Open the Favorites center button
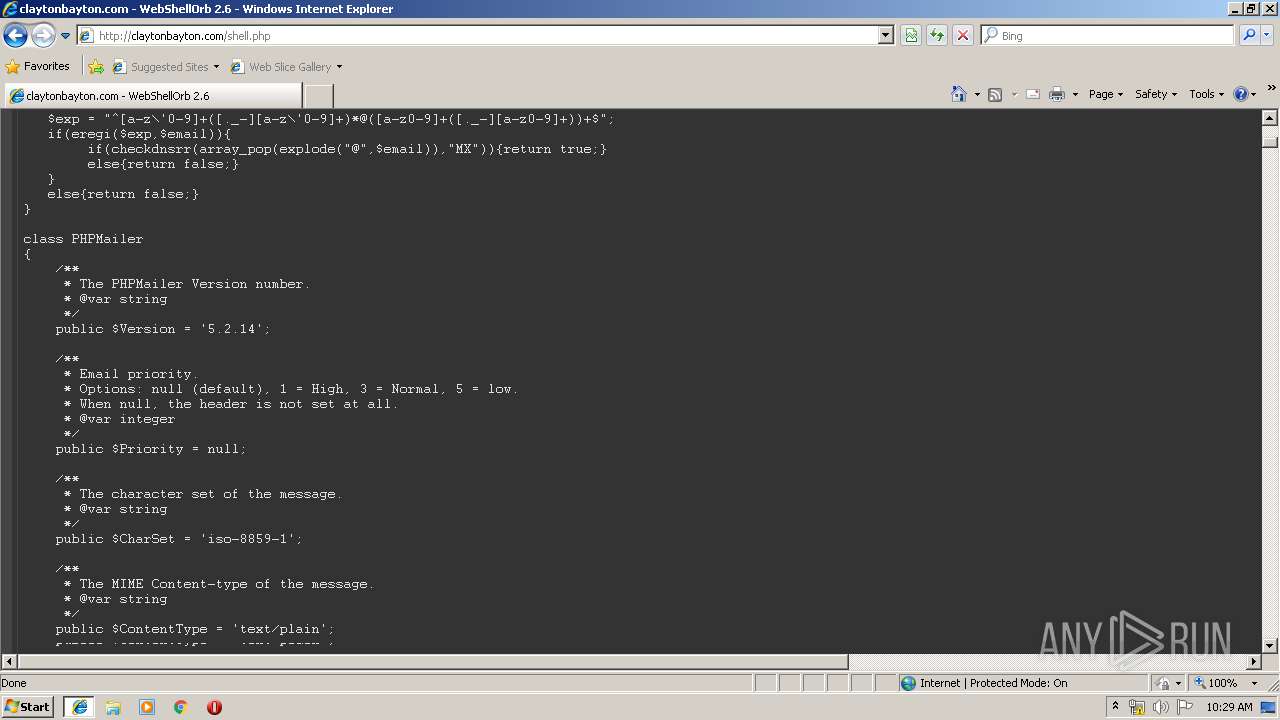This screenshot has width=1280, height=720. tap(38, 67)
